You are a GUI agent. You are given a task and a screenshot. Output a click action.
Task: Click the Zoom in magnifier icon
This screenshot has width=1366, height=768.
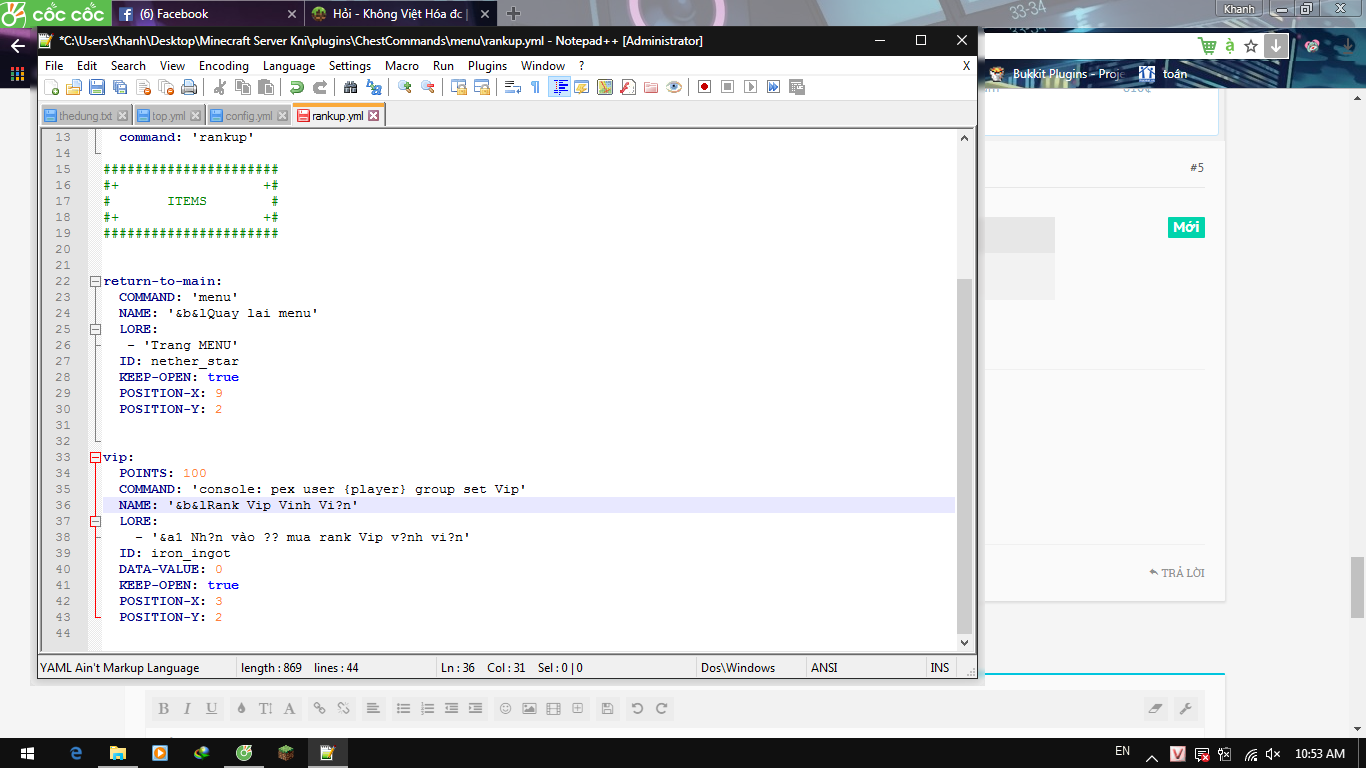pos(404,87)
